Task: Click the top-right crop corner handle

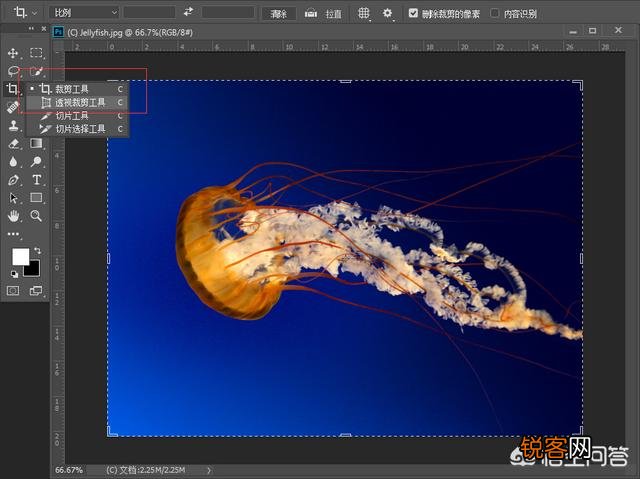Action: pyautogui.click(x=579, y=84)
